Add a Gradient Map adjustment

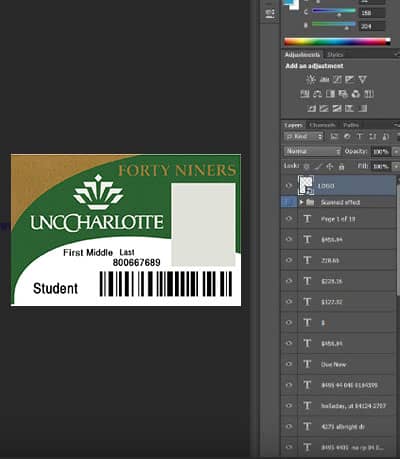click(x=363, y=108)
